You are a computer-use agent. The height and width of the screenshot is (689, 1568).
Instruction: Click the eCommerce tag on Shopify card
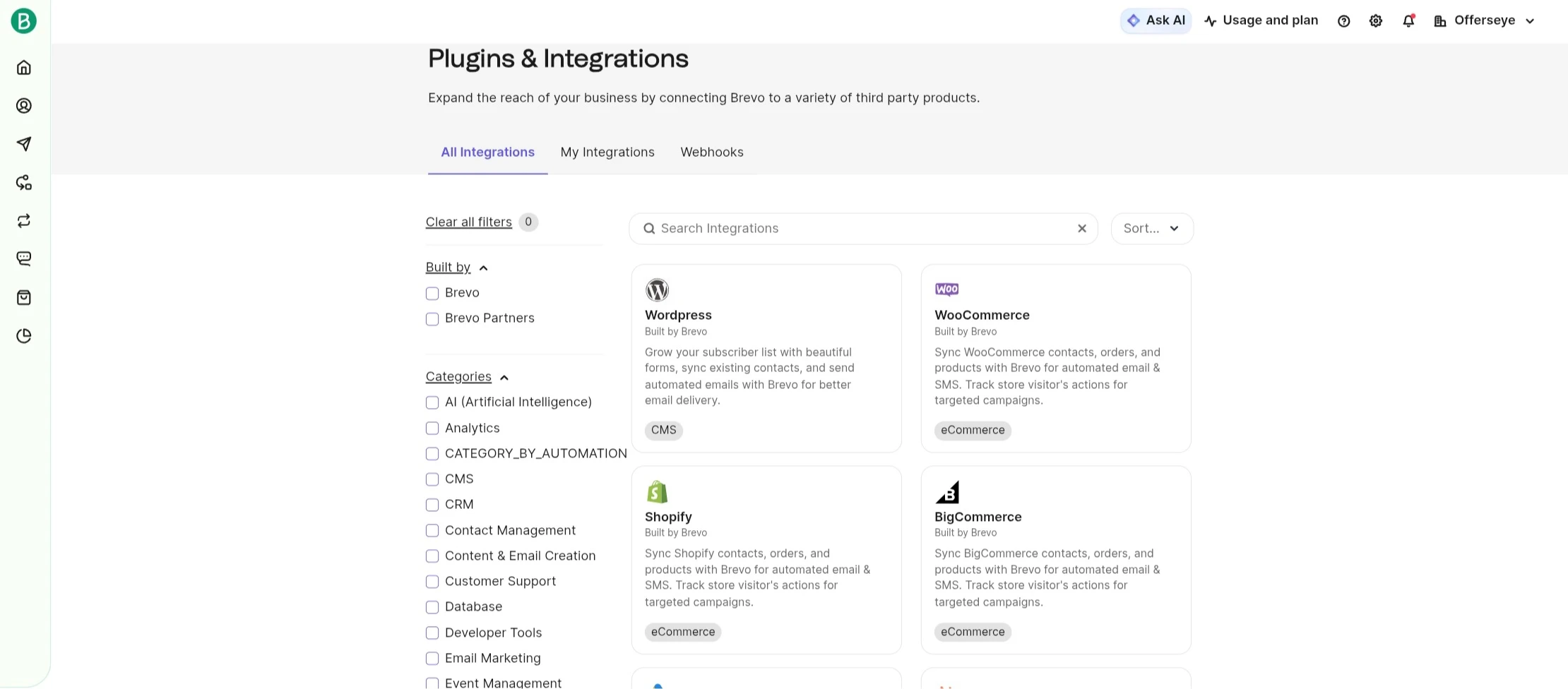pyautogui.click(x=683, y=633)
